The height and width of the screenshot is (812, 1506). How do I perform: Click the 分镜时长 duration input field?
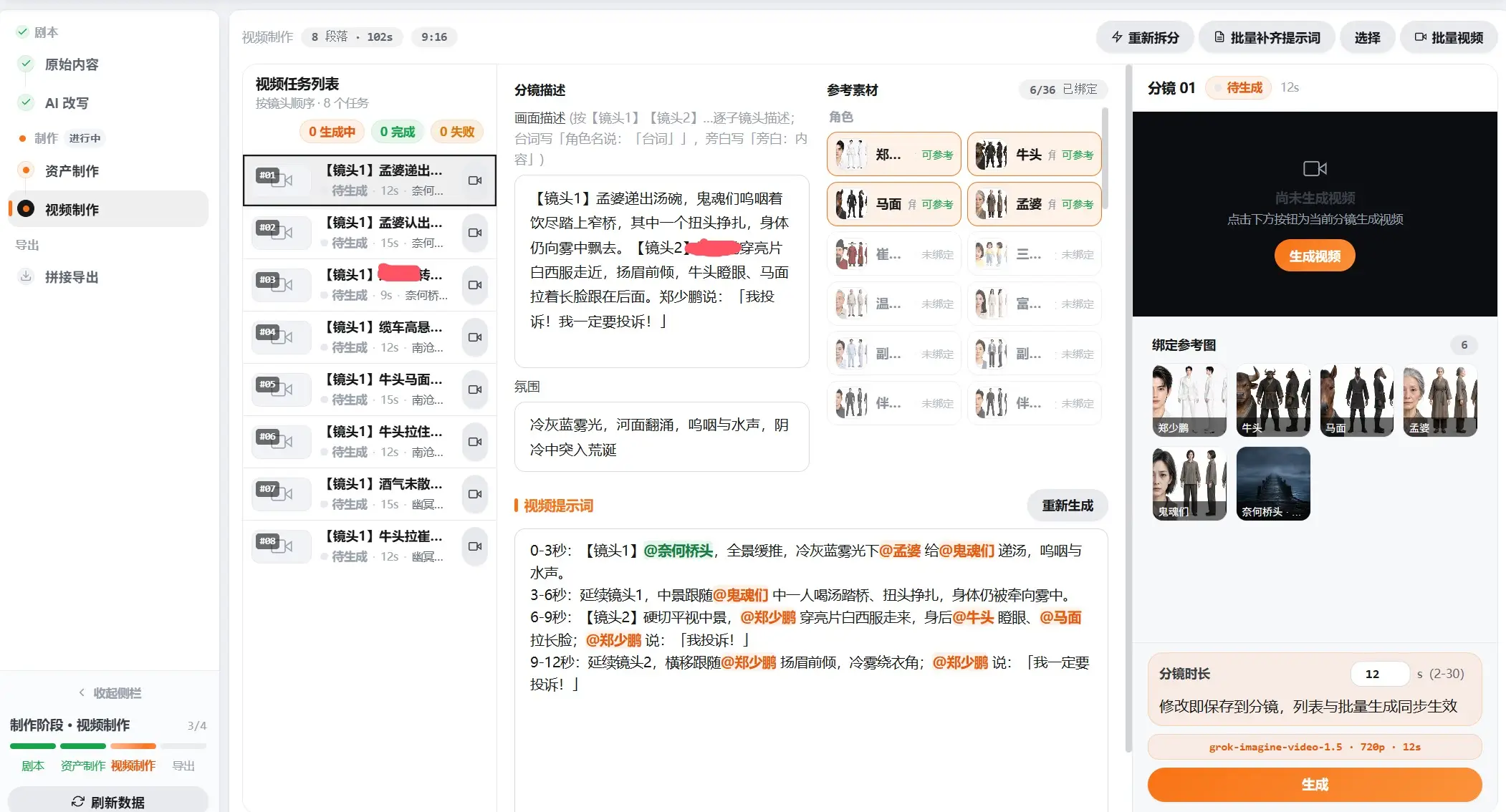click(1379, 674)
